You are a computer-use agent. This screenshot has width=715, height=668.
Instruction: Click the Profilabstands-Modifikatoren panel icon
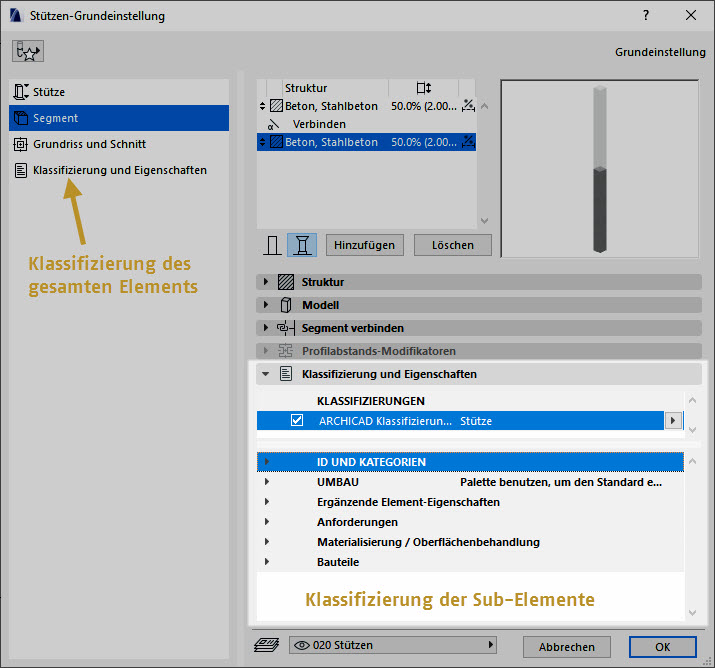point(286,351)
